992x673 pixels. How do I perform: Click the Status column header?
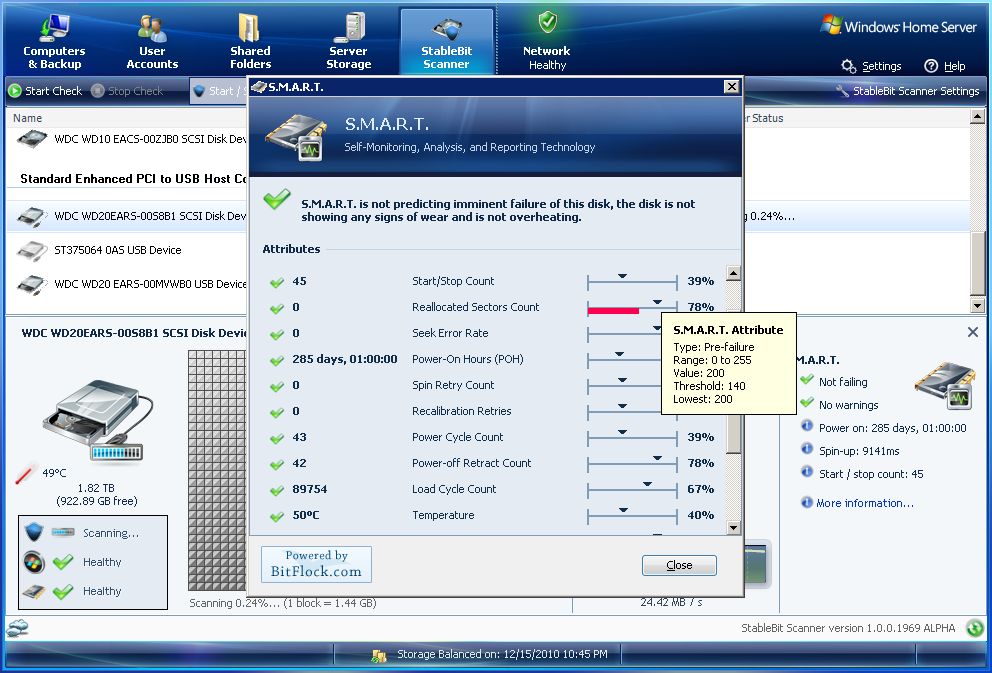click(x=767, y=118)
